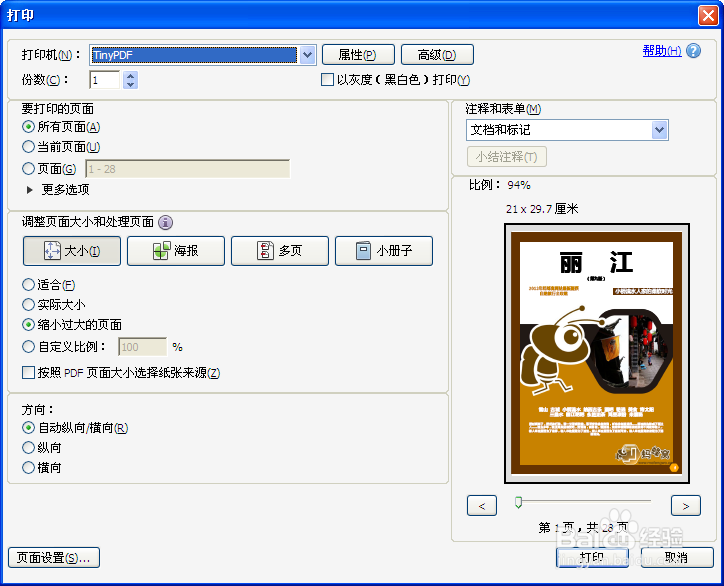Viewport: 724px width, 586px height.
Task: Open the 帮助 help link
Action: tap(662, 51)
